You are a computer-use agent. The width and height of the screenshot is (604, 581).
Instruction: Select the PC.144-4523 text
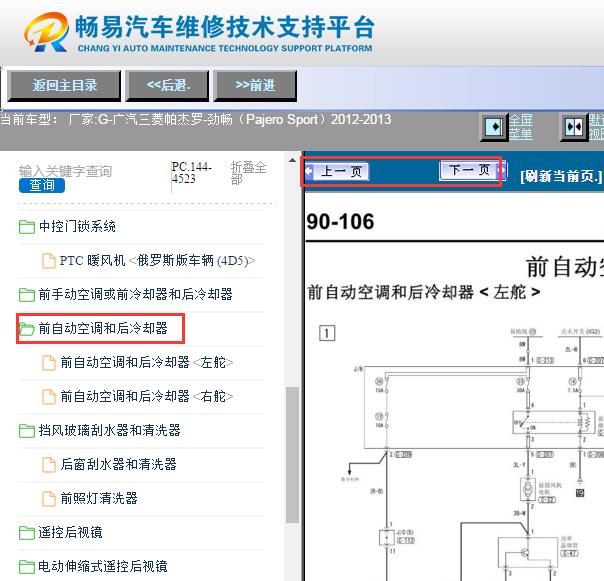tap(191, 173)
